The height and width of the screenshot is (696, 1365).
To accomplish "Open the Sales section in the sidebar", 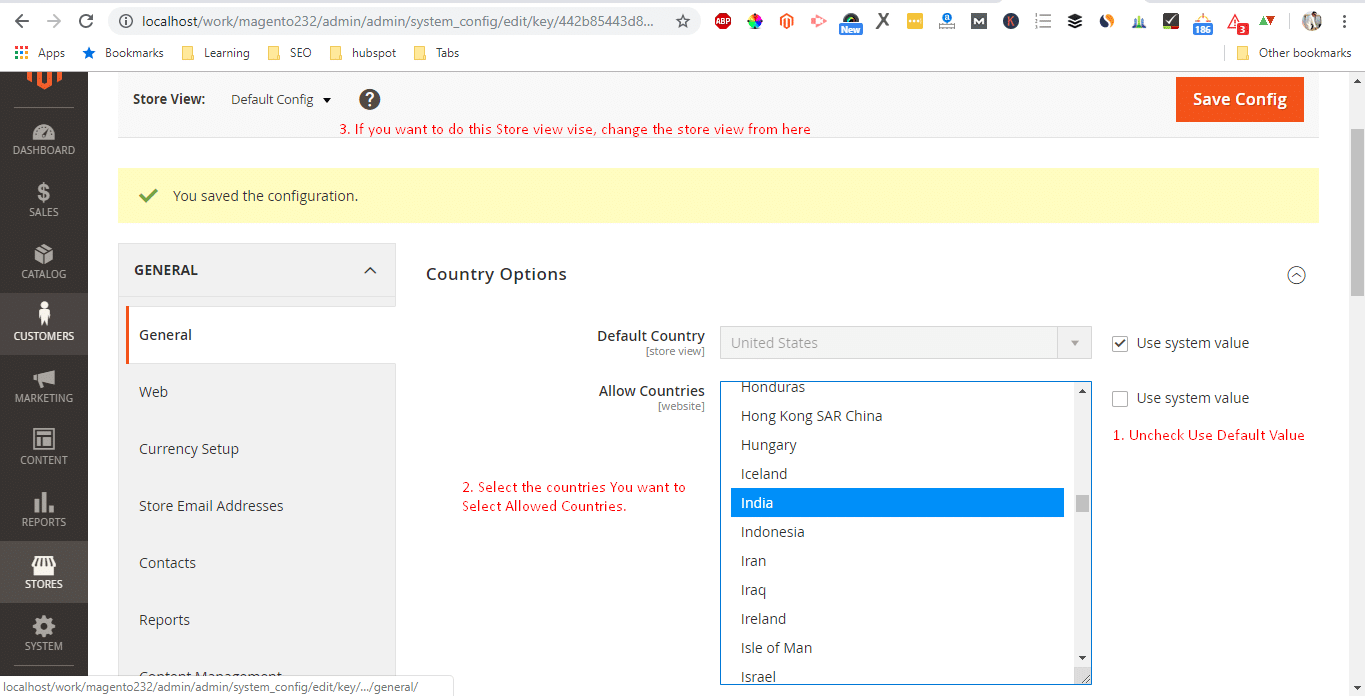I will coord(43,200).
